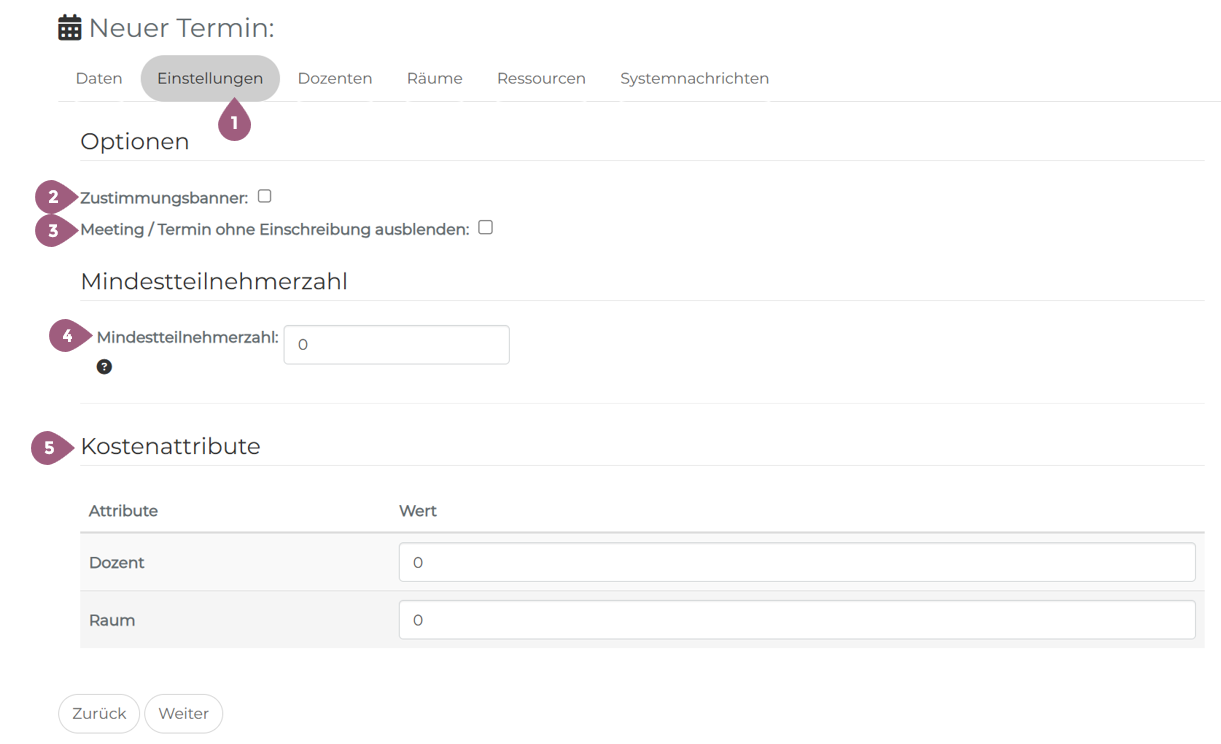The image size is (1221, 744).
Task: Focus the Mindestteilnehmerzahl input field
Action: [396, 345]
